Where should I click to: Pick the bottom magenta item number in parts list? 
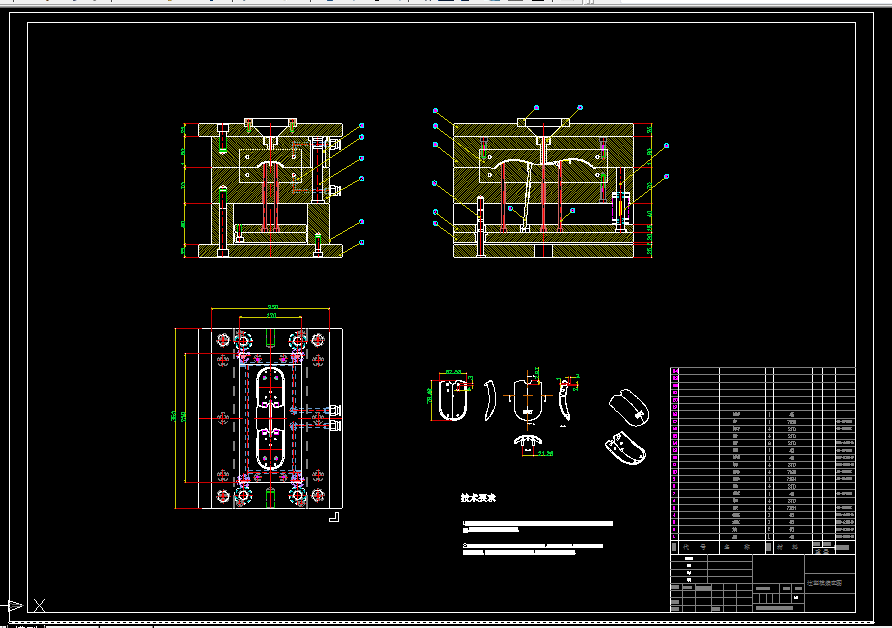point(675,536)
